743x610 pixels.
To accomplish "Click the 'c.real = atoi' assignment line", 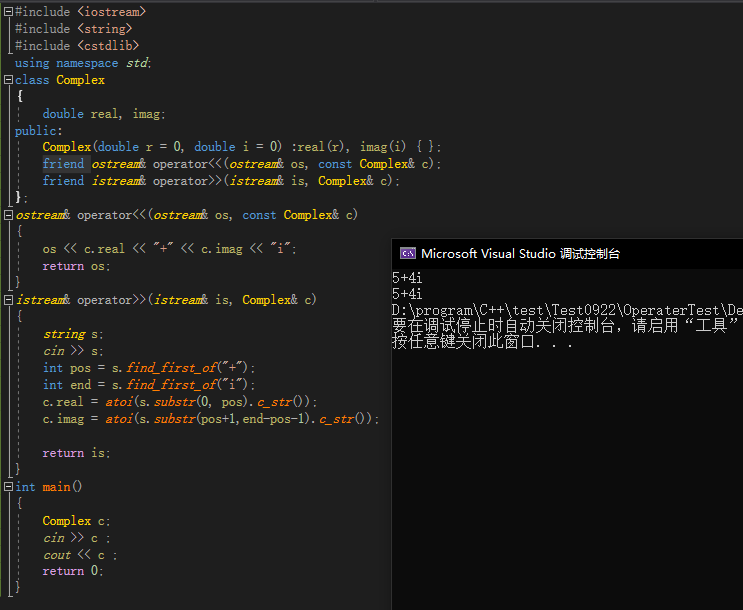I will [180, 402].
